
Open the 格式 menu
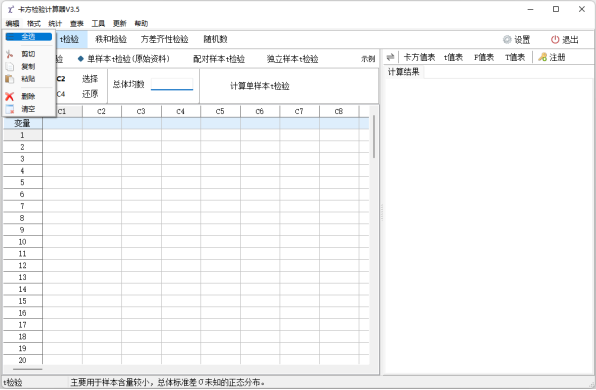pos(34,24)
